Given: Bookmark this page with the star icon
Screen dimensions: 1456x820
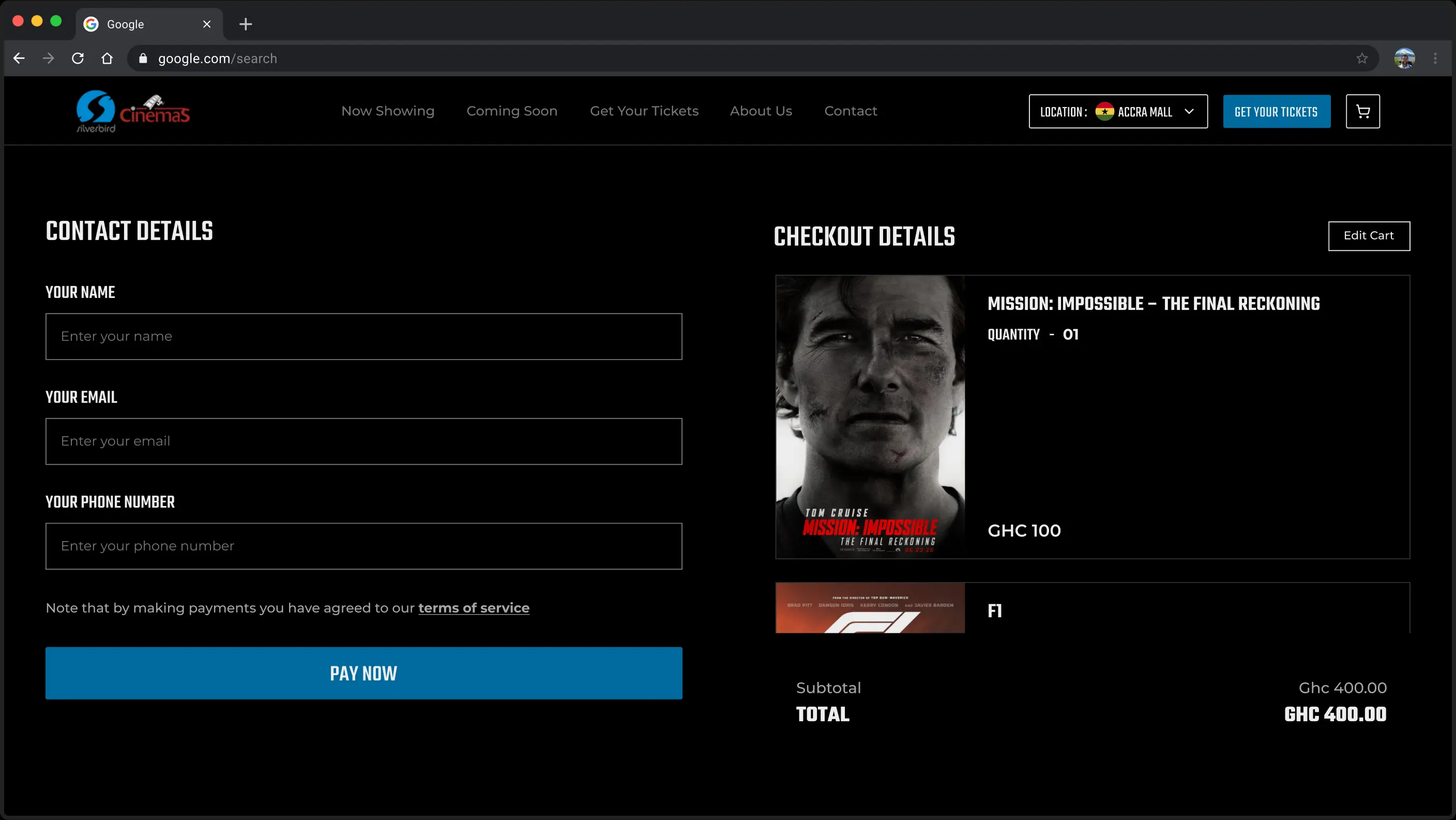Looking at the screenshot, I should pos(1361,58).
